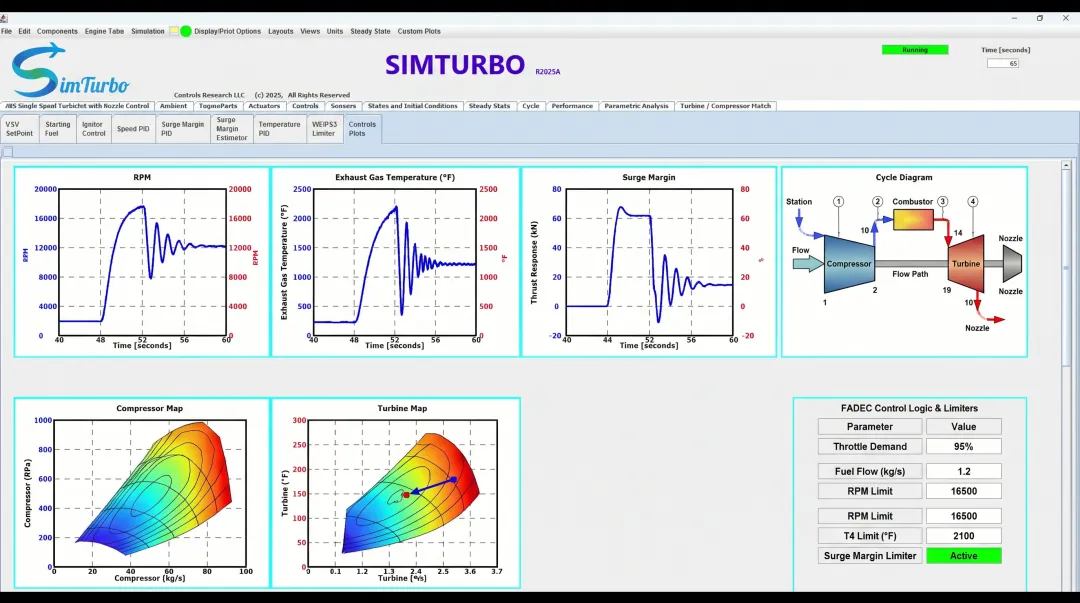Viewport: 1080px width, 603px height.
Task: Open the Steady Stats tab
Action: point(489,106)
